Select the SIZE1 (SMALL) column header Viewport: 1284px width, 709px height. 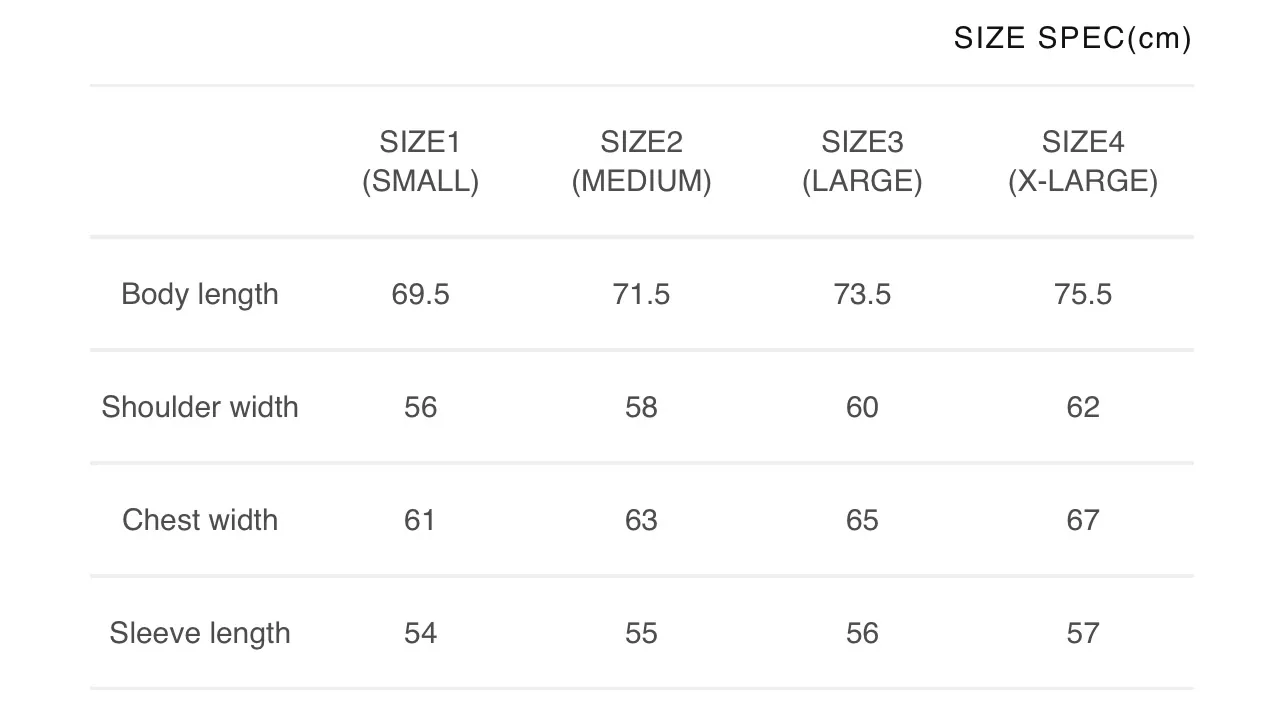[x=420, y=162]
